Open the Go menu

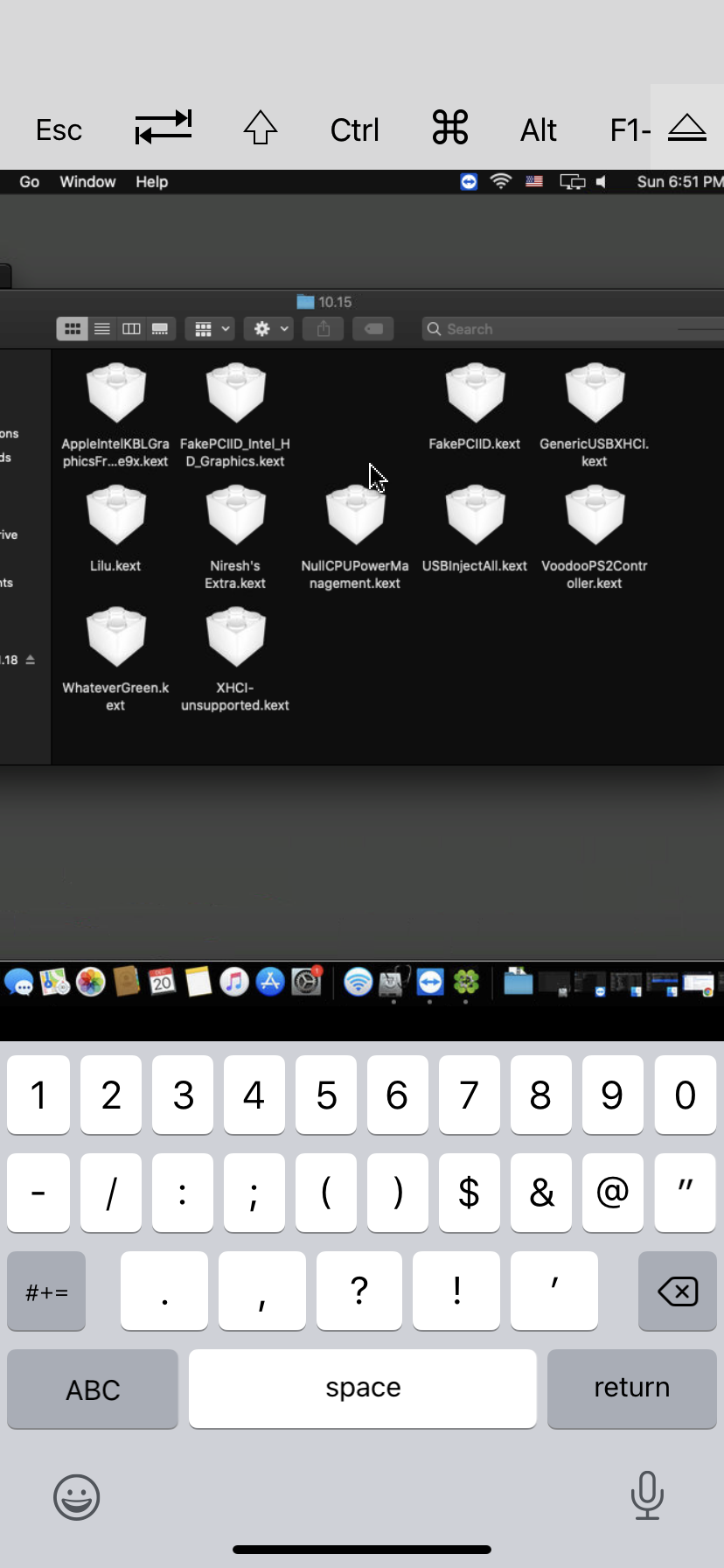pyautogui.click(x=30, y=181)
